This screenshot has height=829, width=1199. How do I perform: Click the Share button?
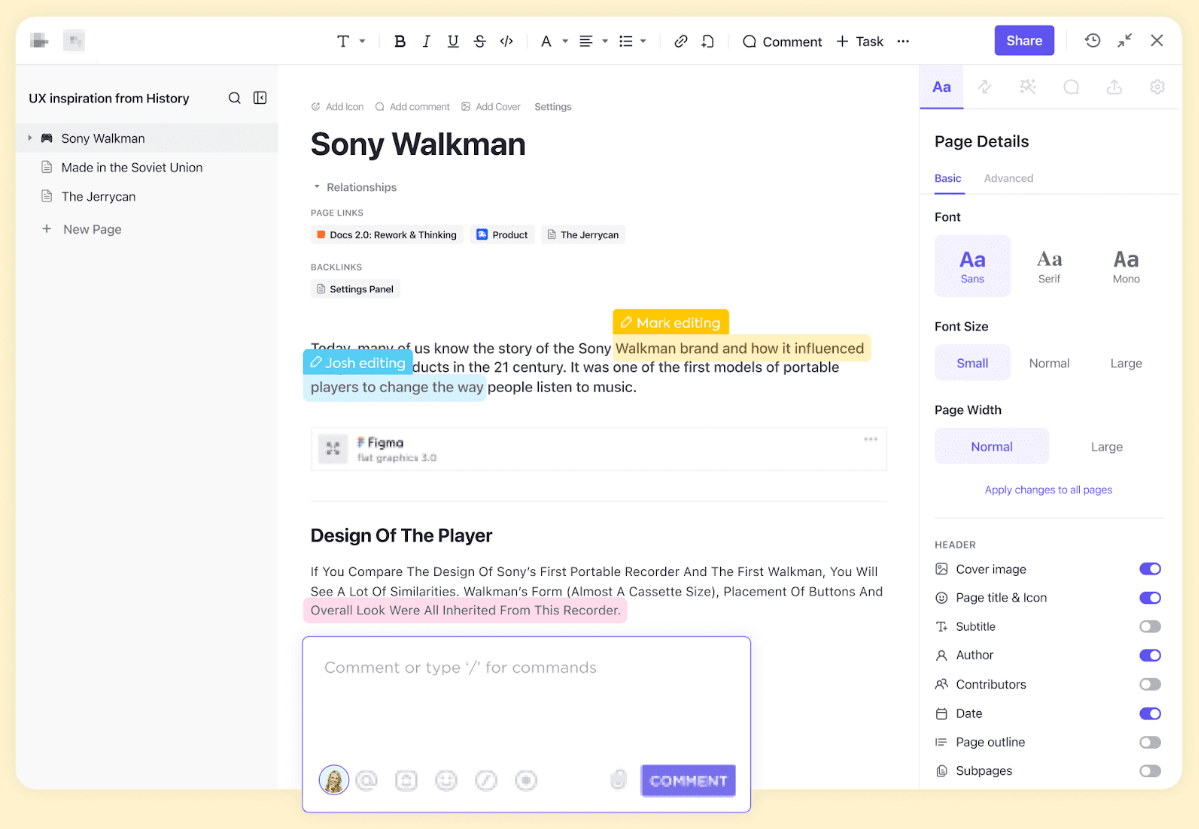pyautogui.click(x=1023, y=40)
